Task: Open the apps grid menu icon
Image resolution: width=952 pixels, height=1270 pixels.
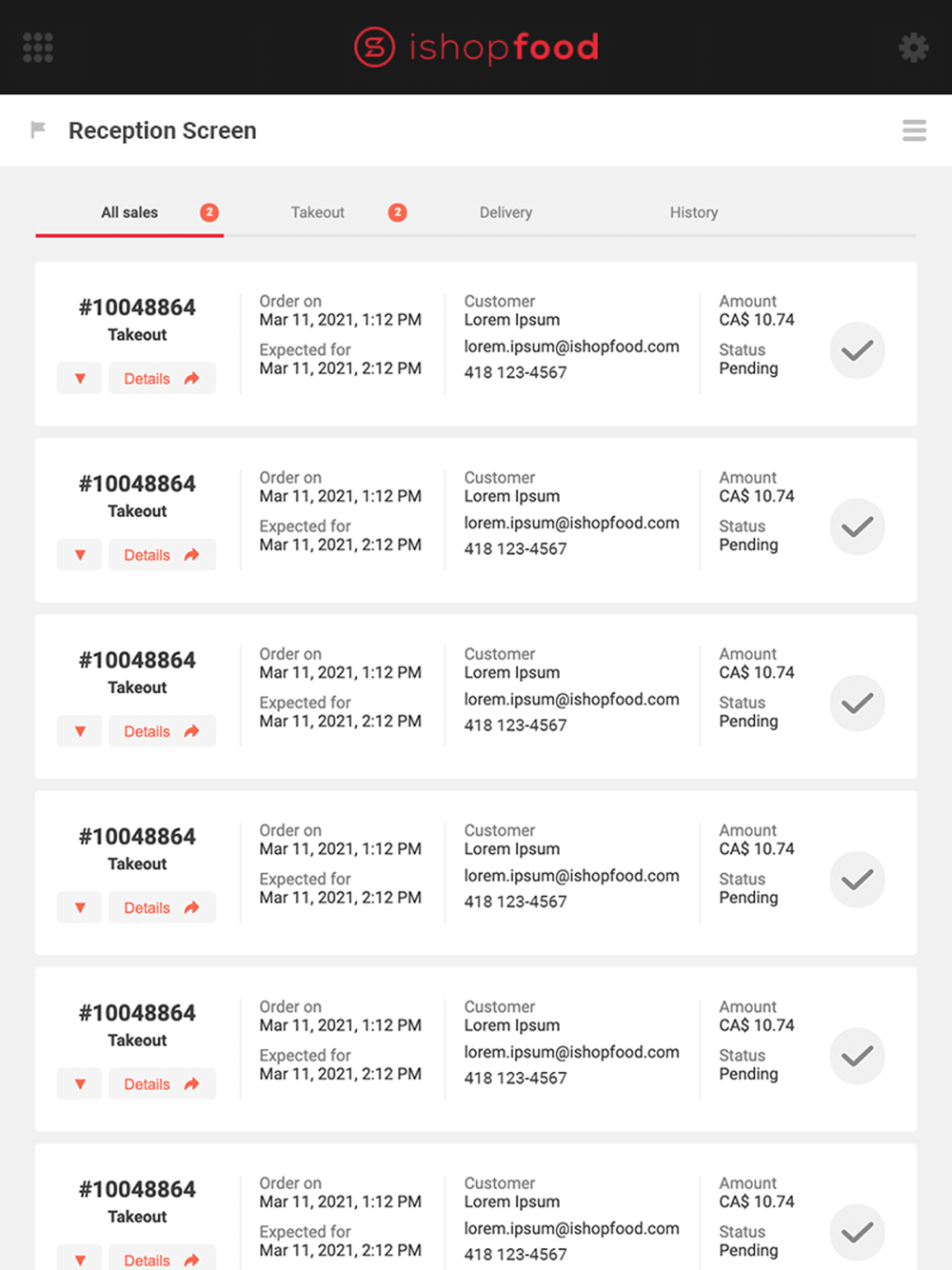Action: [x=38, y=48]
